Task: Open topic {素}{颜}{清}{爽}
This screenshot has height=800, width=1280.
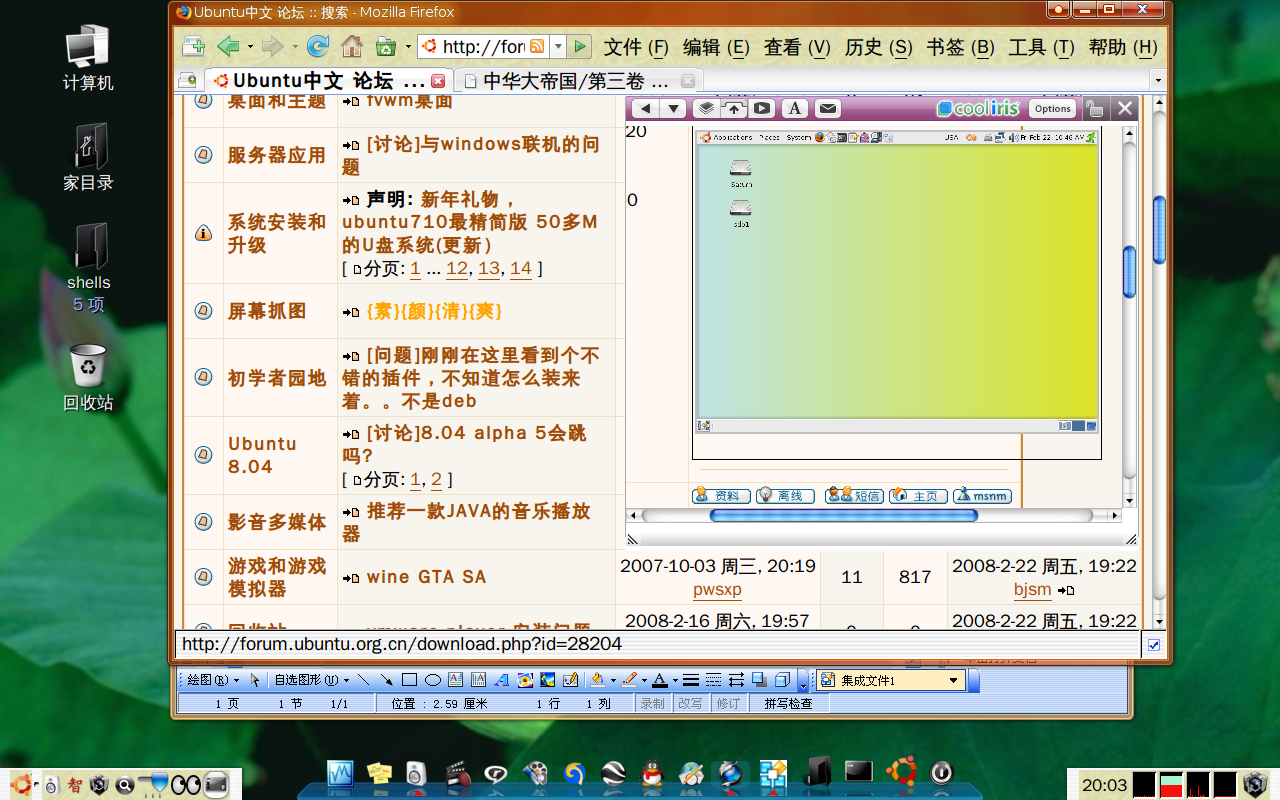Action: (x=435, y=311)
